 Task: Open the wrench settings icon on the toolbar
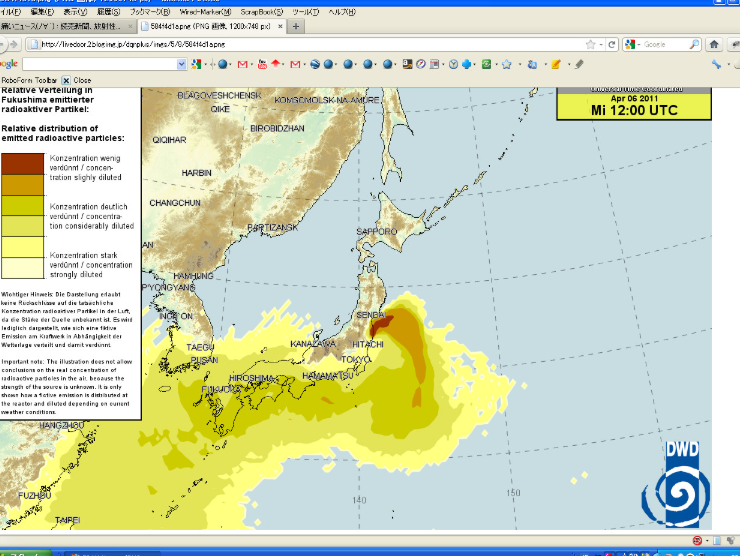pyautogui.click(x=717, y=64)
